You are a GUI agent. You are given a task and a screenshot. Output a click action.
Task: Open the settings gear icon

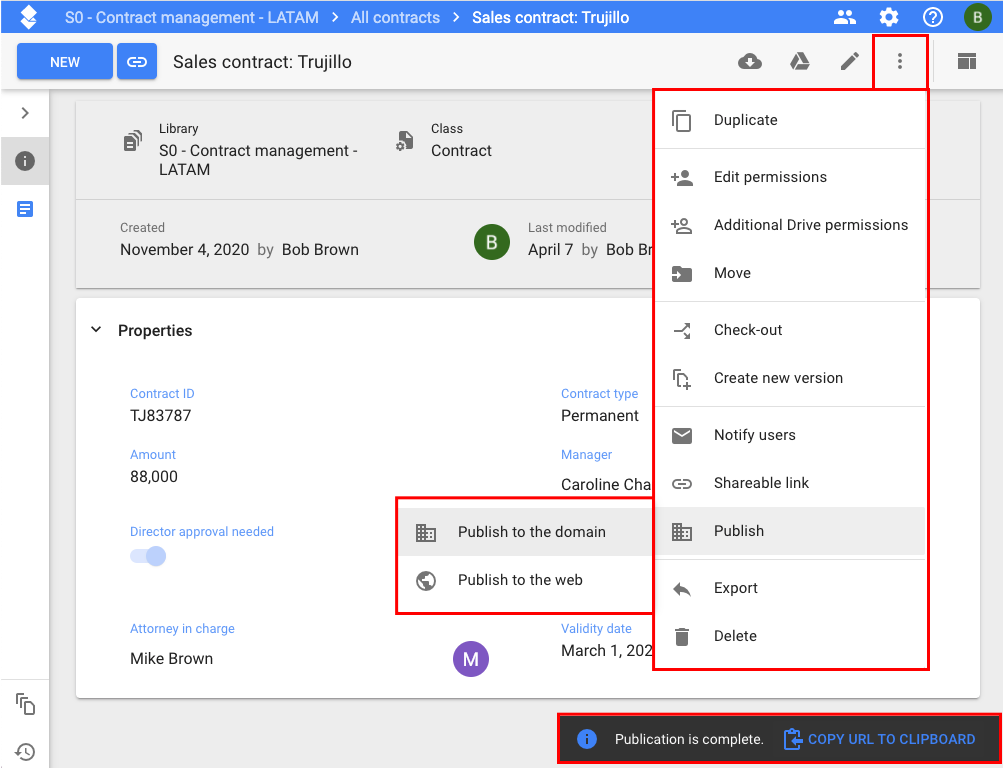tap(888, 17)
